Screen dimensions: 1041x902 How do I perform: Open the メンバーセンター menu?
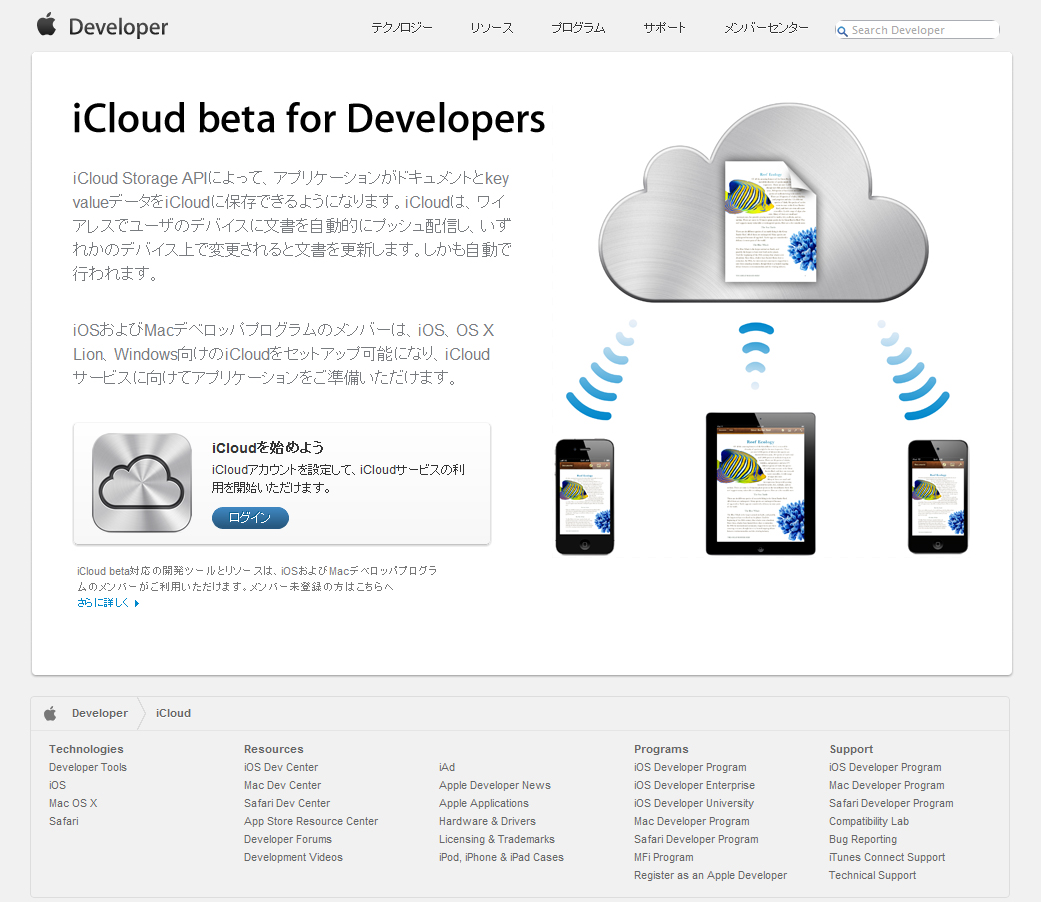pyautogui.click(x=766, y=28)
